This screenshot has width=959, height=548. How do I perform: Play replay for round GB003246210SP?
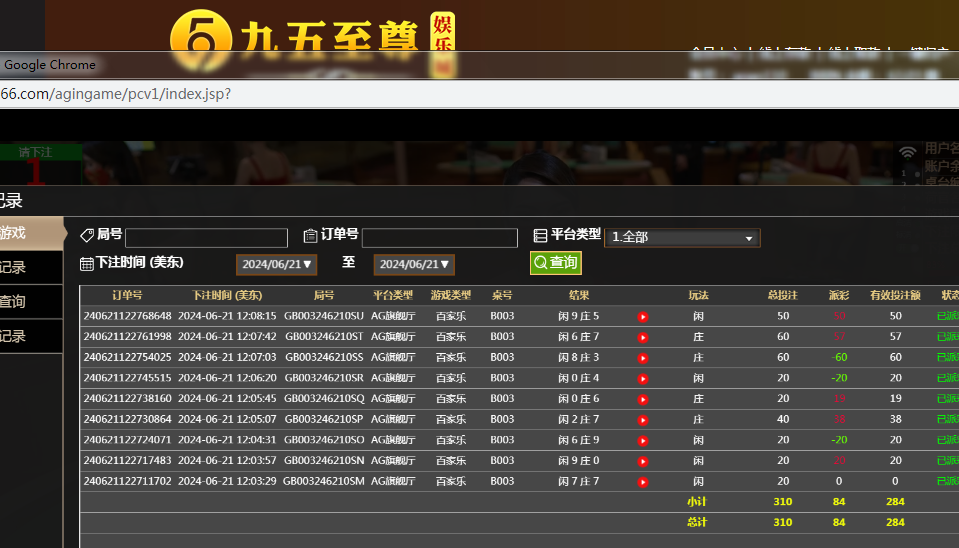pos(643,420)
